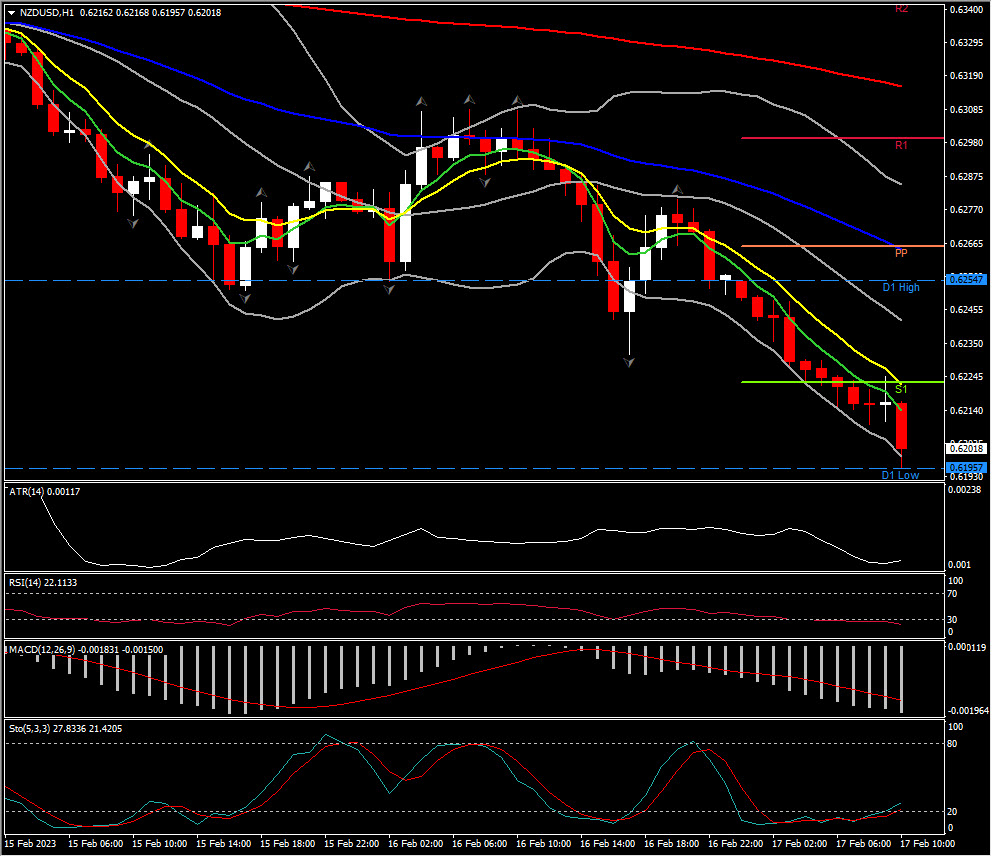Screen dimensions: 992x857
Task: Click the 16 Feb 02:00 time label
Action: (418, 845)
